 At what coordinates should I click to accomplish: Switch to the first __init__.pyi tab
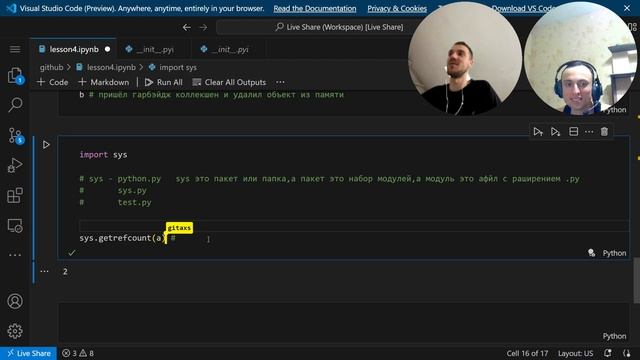tap(154, 49)
